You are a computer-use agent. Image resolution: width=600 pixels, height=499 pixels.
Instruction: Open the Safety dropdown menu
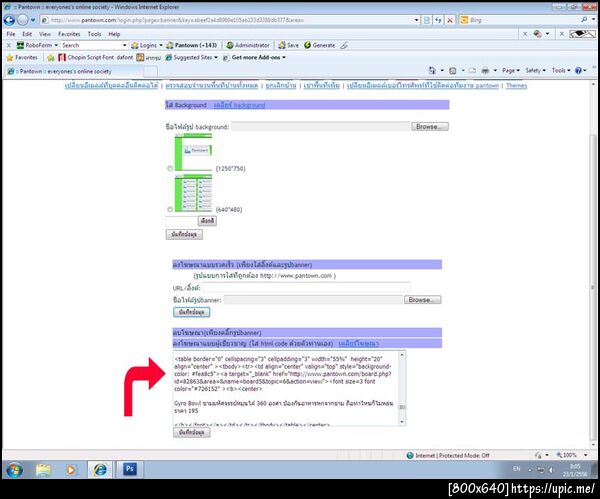point(535,70)
